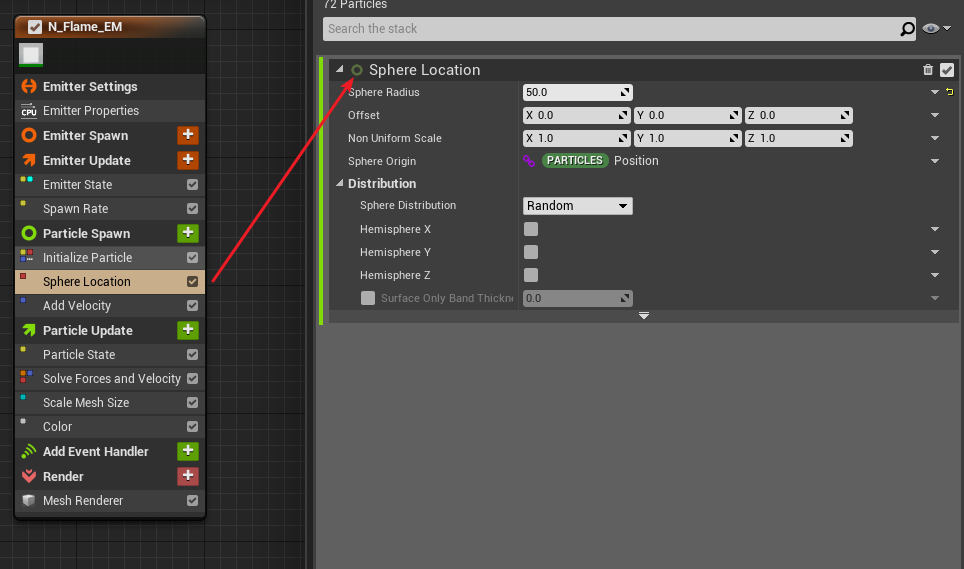Open the eye view options dropdown
Viewport: 964px width, 569px height.
pyautogui.click(x=936, y=28)
